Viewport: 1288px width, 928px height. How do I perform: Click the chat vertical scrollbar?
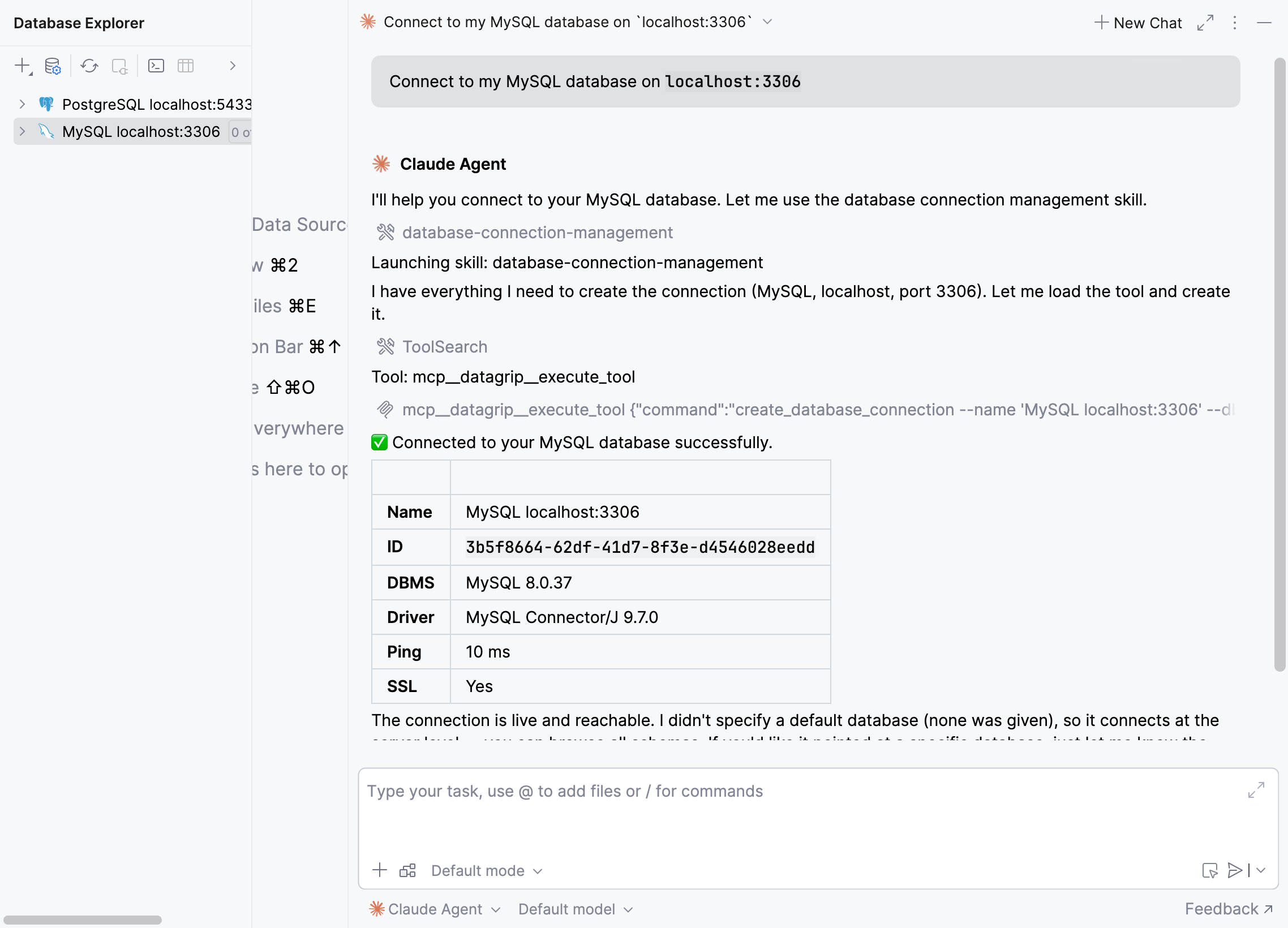pyautogui.click(x=1280, y=363)
